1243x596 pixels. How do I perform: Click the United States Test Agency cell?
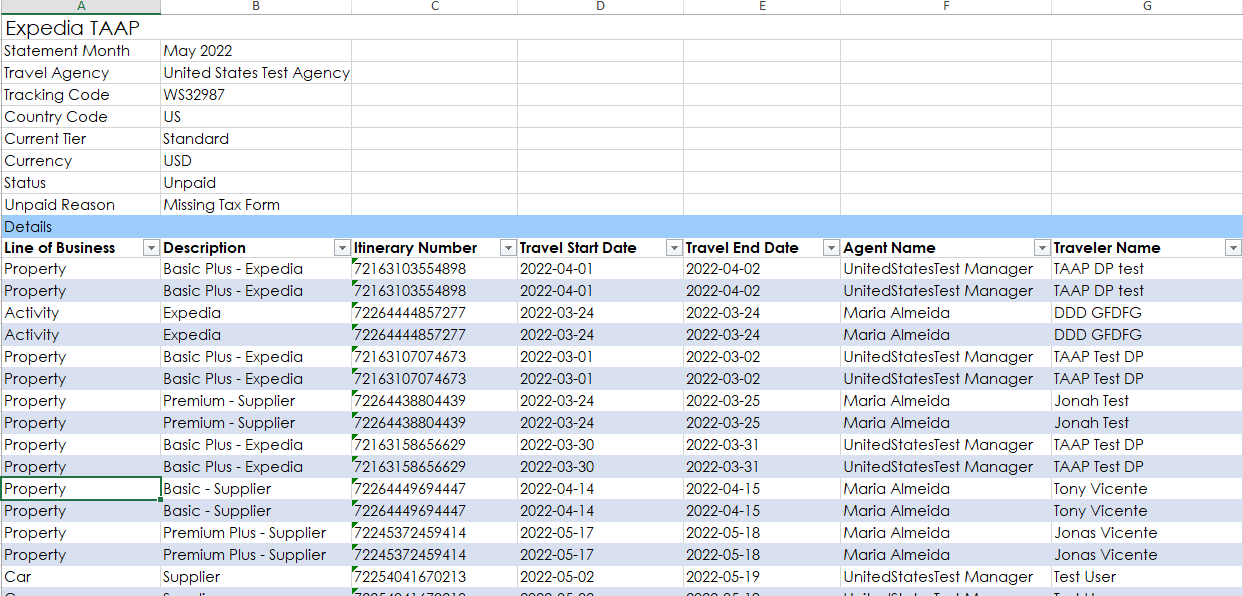point(256,73)
